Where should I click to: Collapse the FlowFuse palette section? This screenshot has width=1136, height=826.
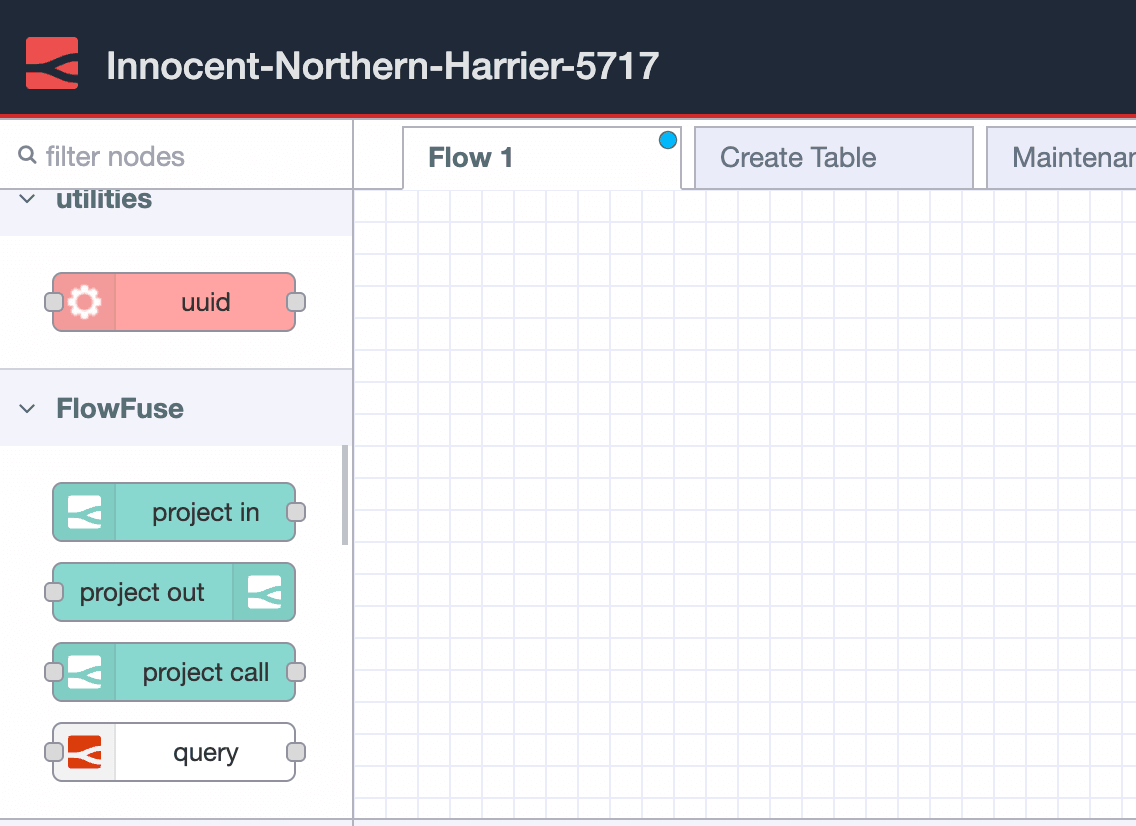pyautogui.click(x=26, y=408)
